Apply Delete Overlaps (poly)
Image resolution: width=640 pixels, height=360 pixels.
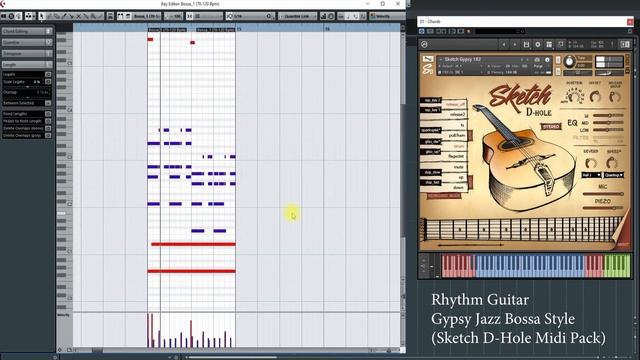tap(48, 135)
